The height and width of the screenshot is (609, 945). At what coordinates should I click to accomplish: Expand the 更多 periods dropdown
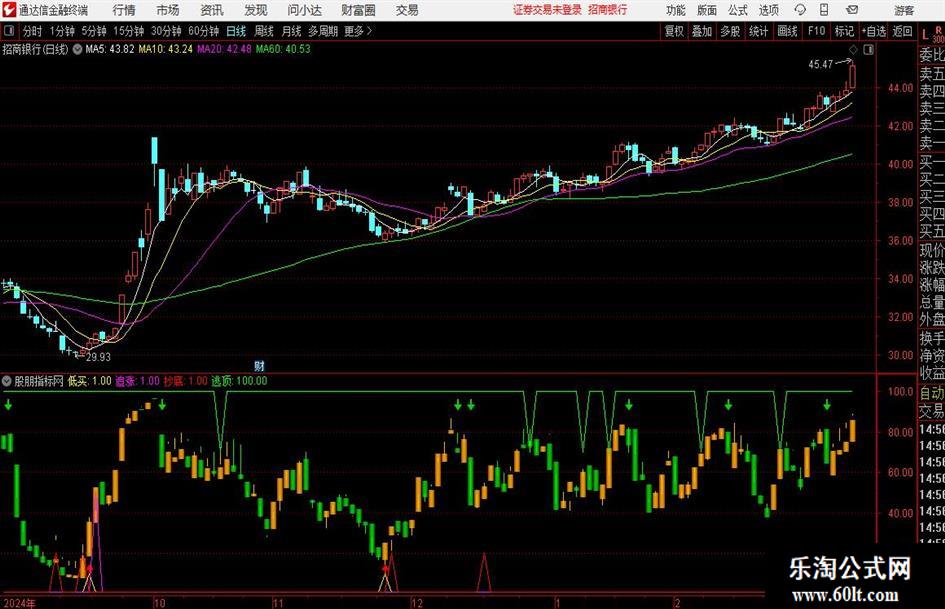click(x=358, y=31)
